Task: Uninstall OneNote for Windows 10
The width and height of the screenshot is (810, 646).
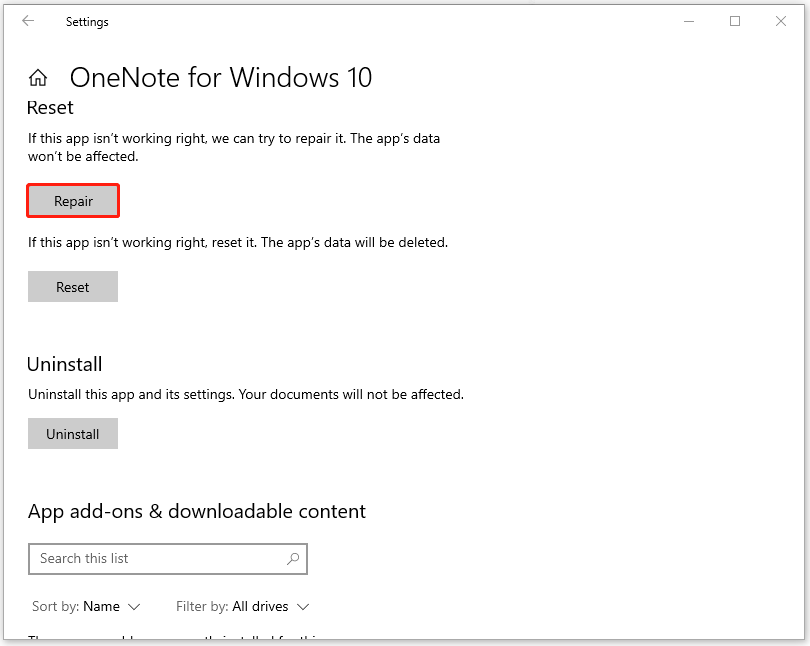Action: click(x=73, y=434)
